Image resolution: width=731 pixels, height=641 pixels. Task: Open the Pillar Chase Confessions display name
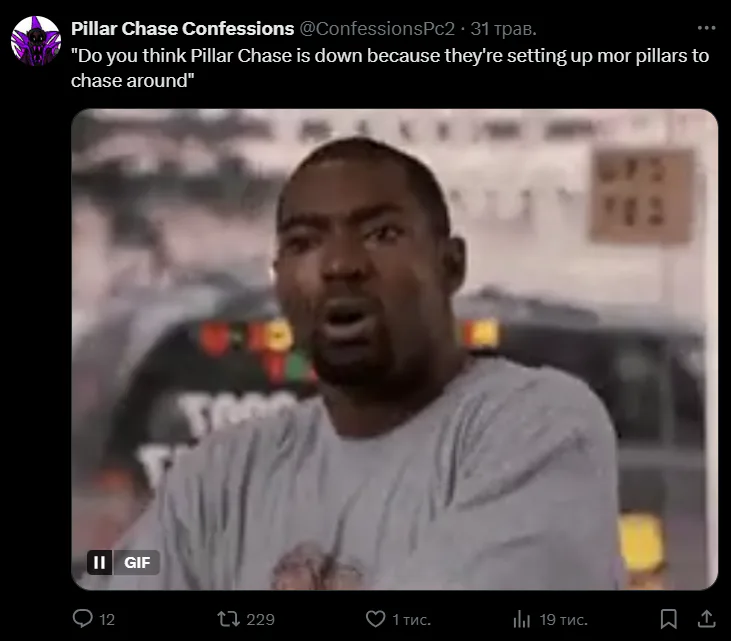[182, 29]
